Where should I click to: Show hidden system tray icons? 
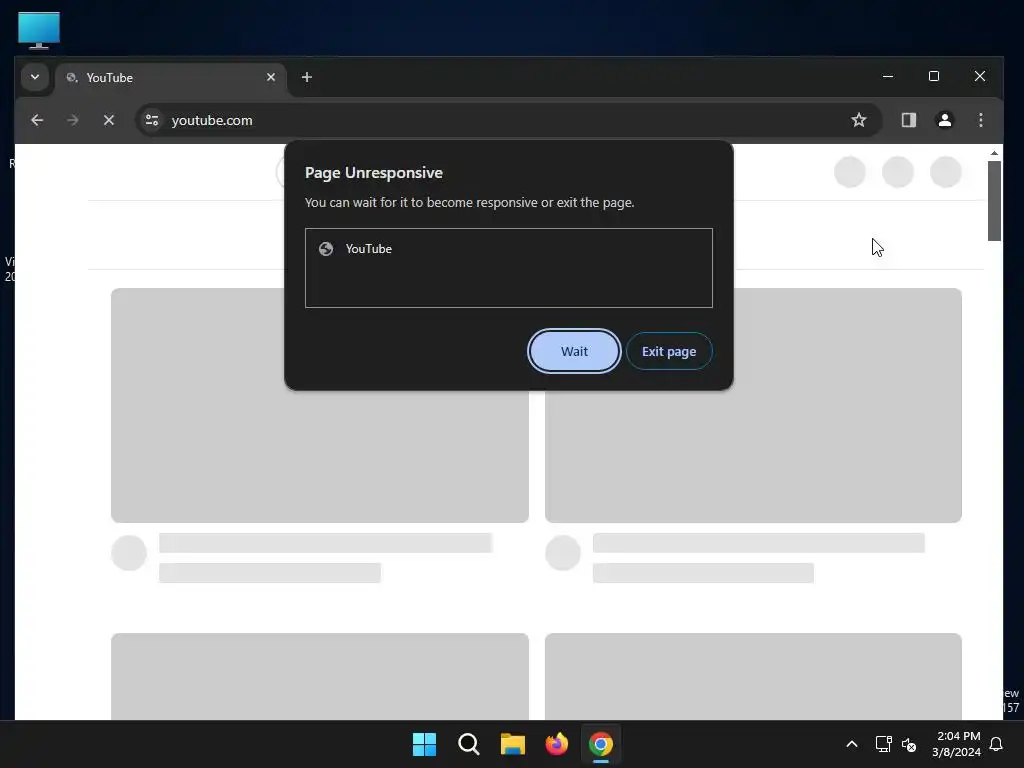click(x=852, y=744)
